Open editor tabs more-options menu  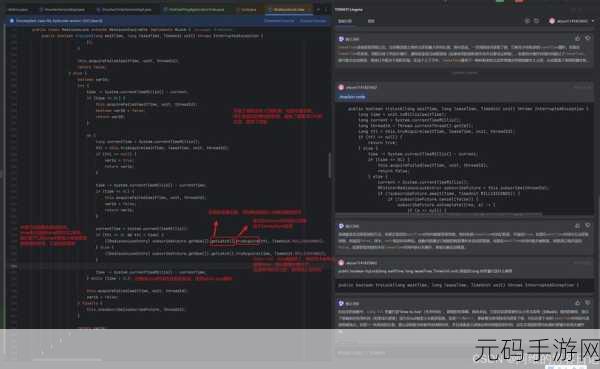(x=326, y=9)
